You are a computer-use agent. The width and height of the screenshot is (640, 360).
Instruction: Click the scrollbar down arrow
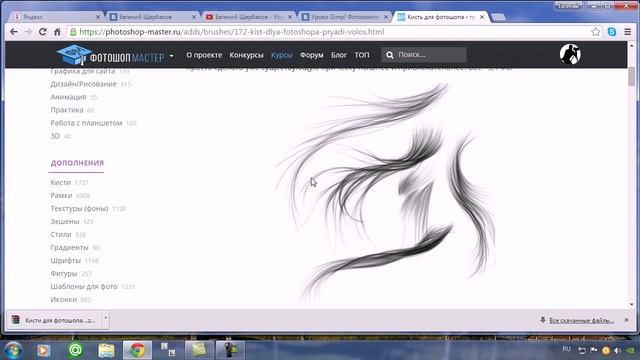[631, 304]
